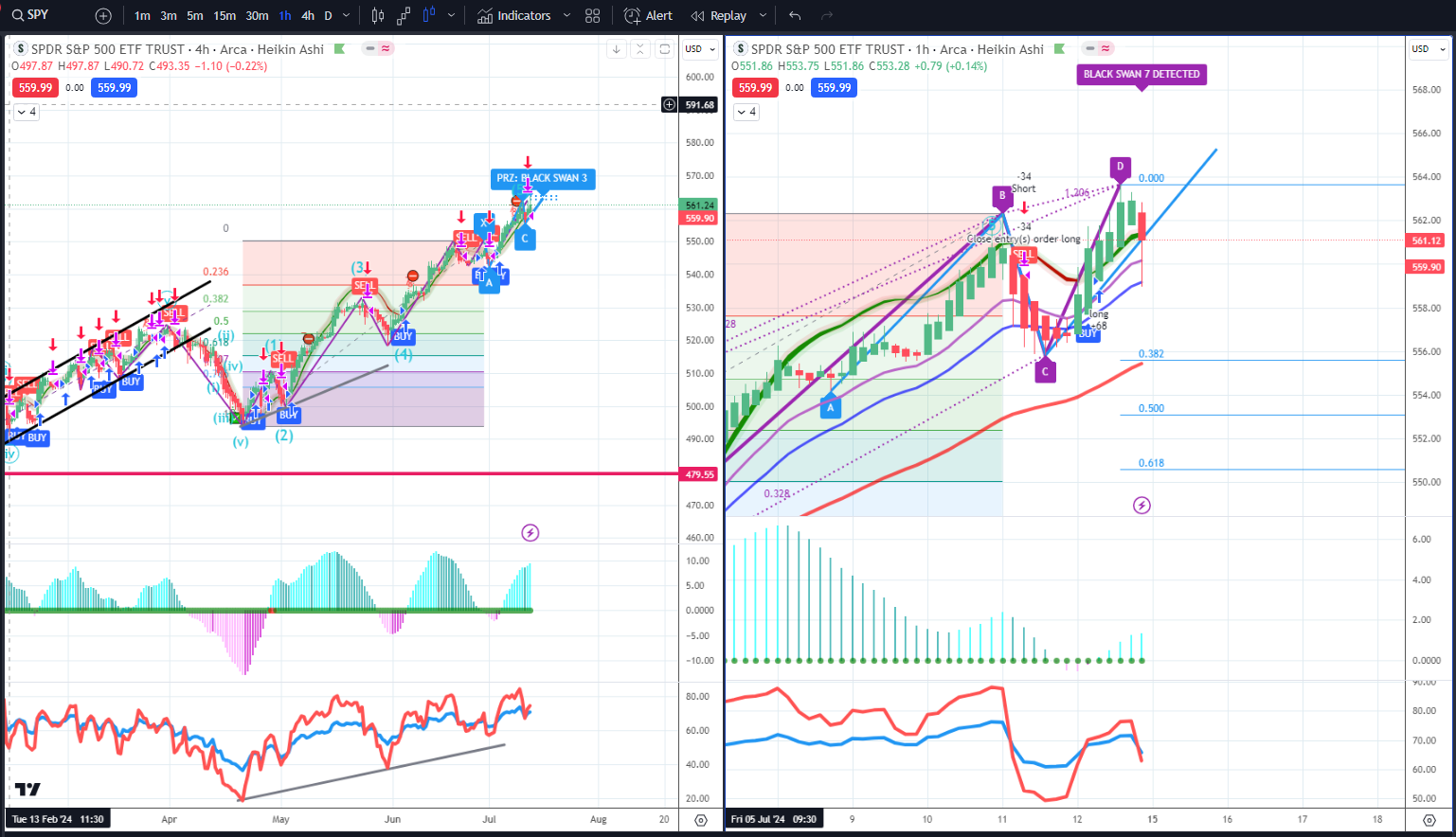1456x837 pixels.
Task: Open the Indicators dialog
Action: [514, 16]
